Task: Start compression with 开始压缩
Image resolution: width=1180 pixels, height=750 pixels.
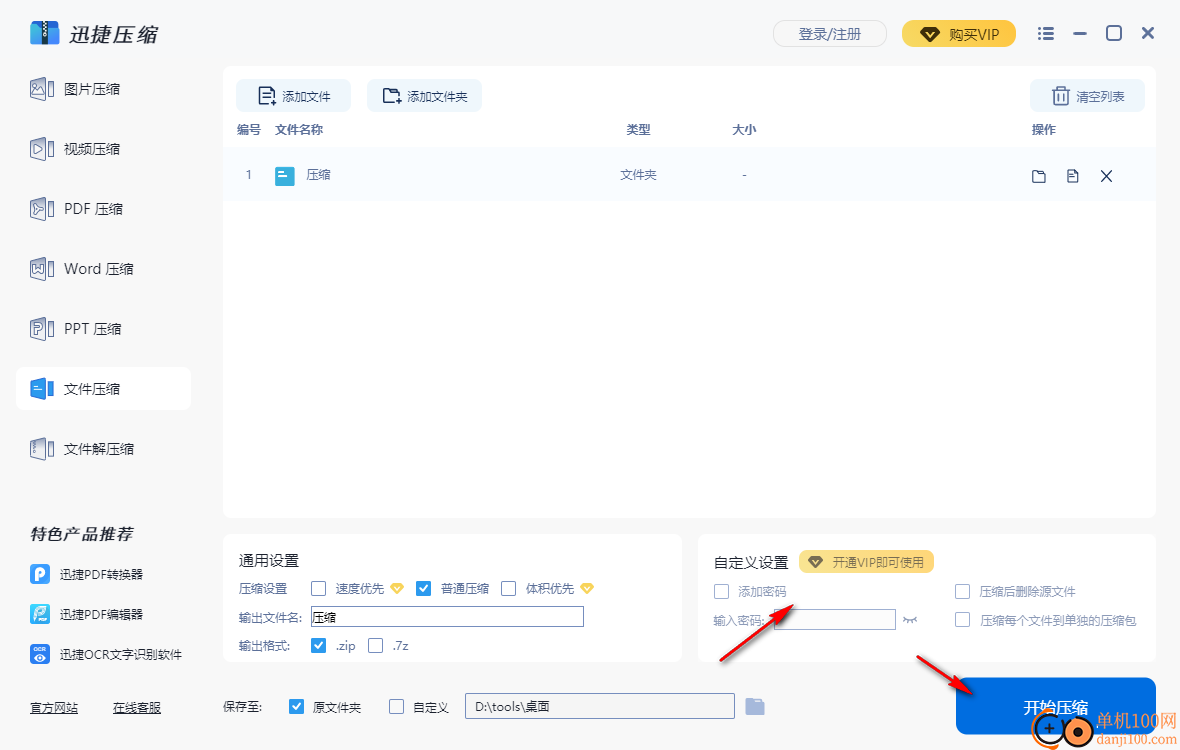Action: (1055, 706)
